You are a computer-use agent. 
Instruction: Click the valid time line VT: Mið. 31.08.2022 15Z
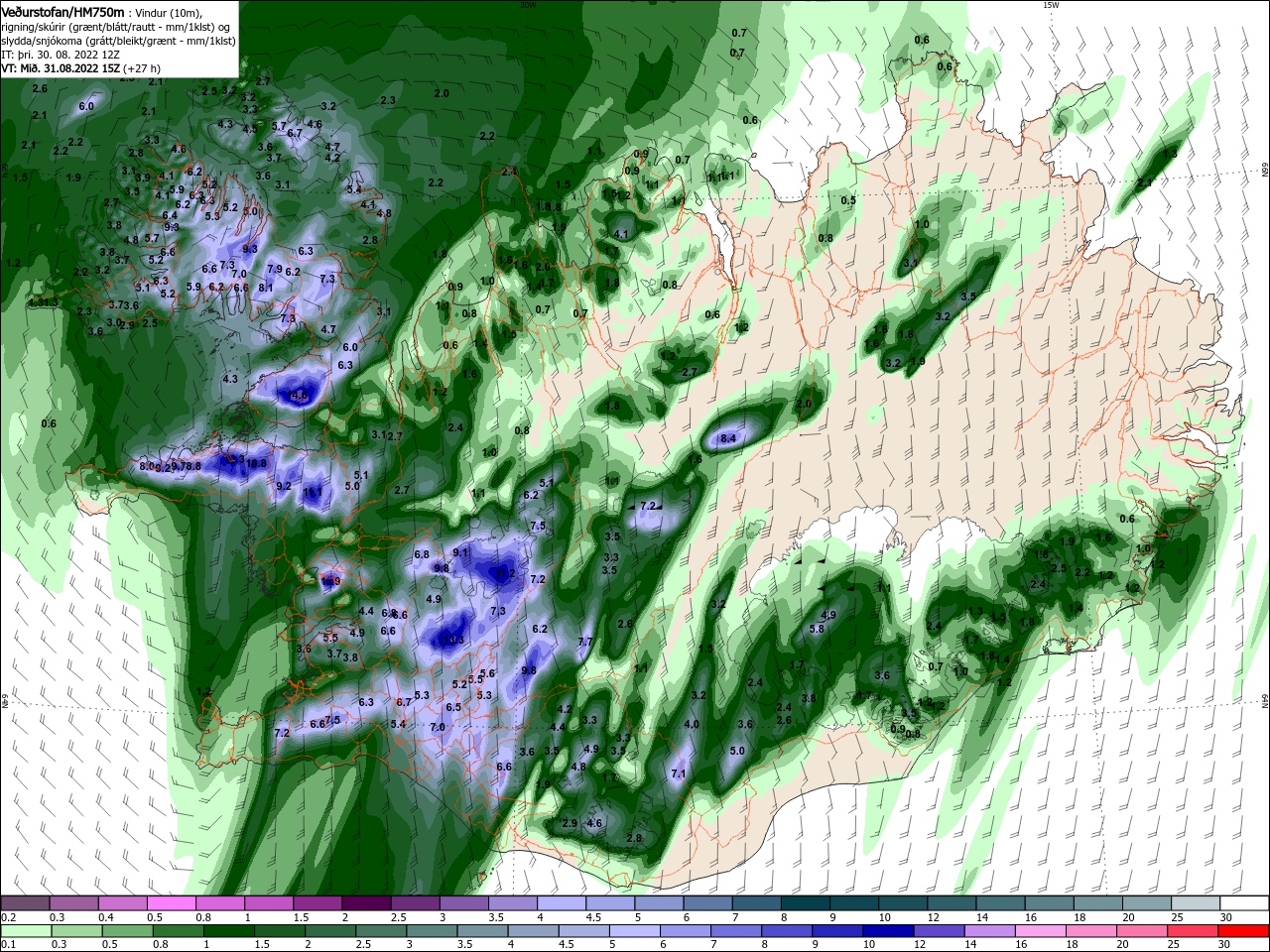click(61, 68)
